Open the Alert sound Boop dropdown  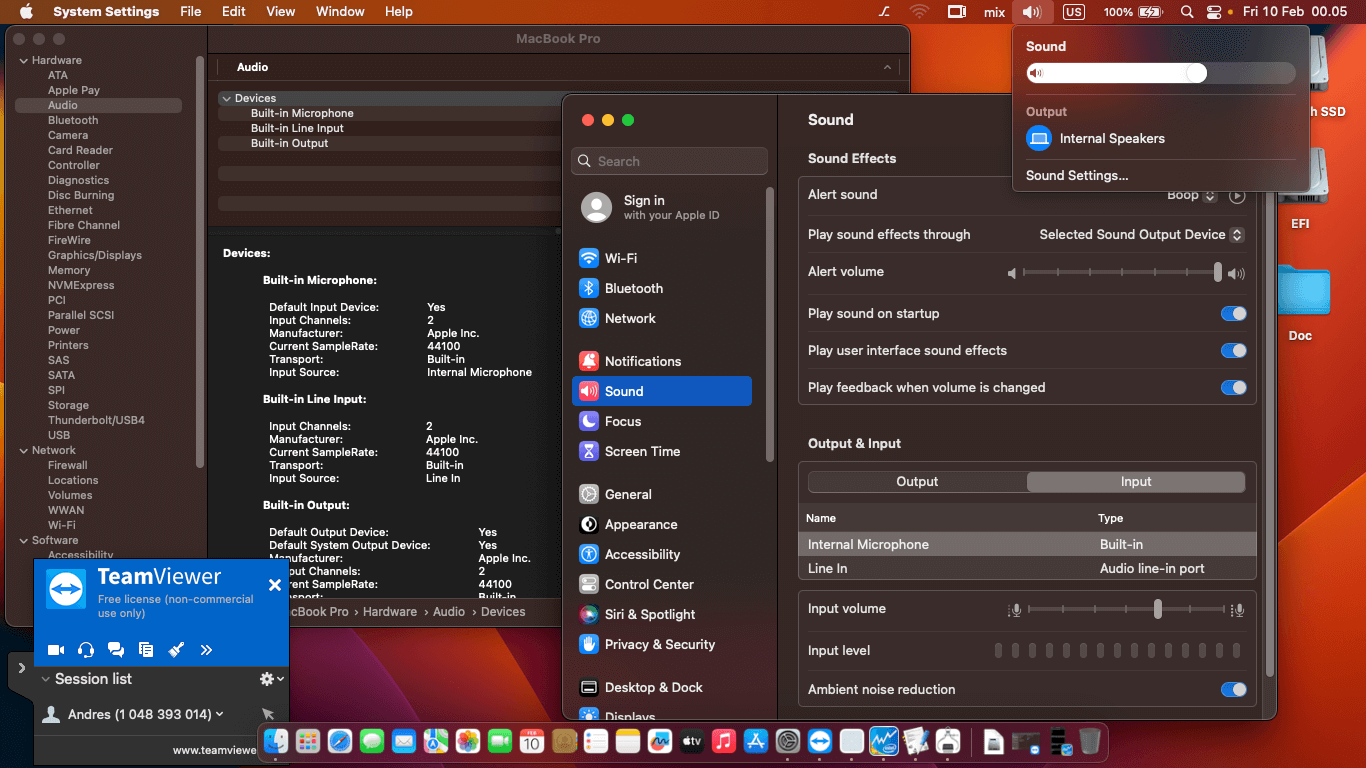click(1192, 196)
